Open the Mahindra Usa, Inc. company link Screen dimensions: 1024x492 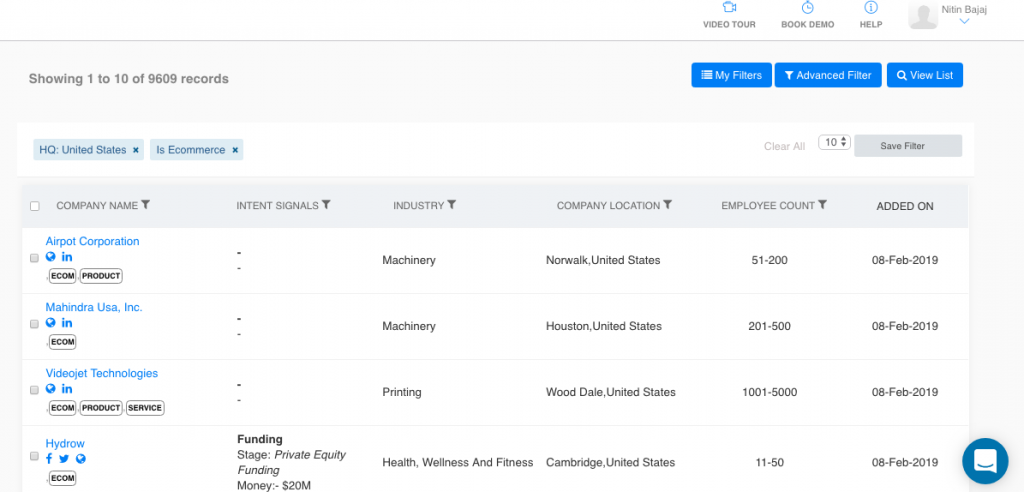[x=94, y=307]
